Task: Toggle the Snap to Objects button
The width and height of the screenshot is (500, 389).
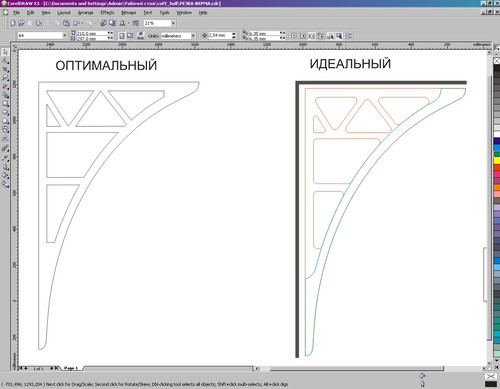Action: pyautogui.click(x=312, y=36)
